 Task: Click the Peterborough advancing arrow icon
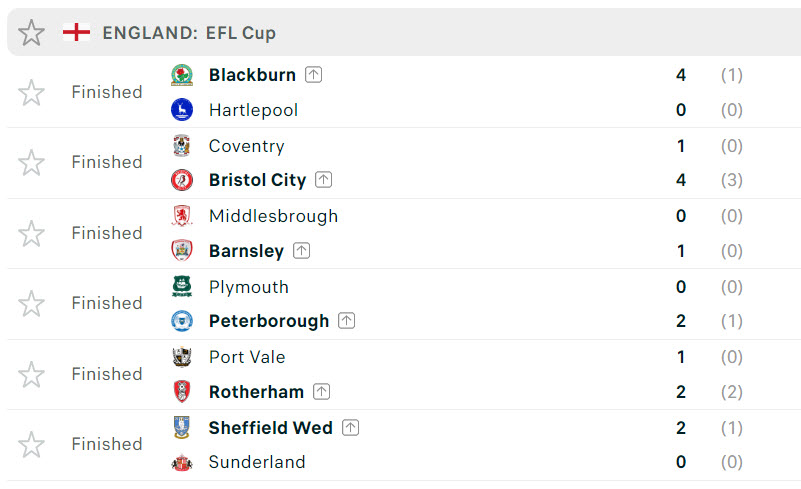(x=346, y=321)
